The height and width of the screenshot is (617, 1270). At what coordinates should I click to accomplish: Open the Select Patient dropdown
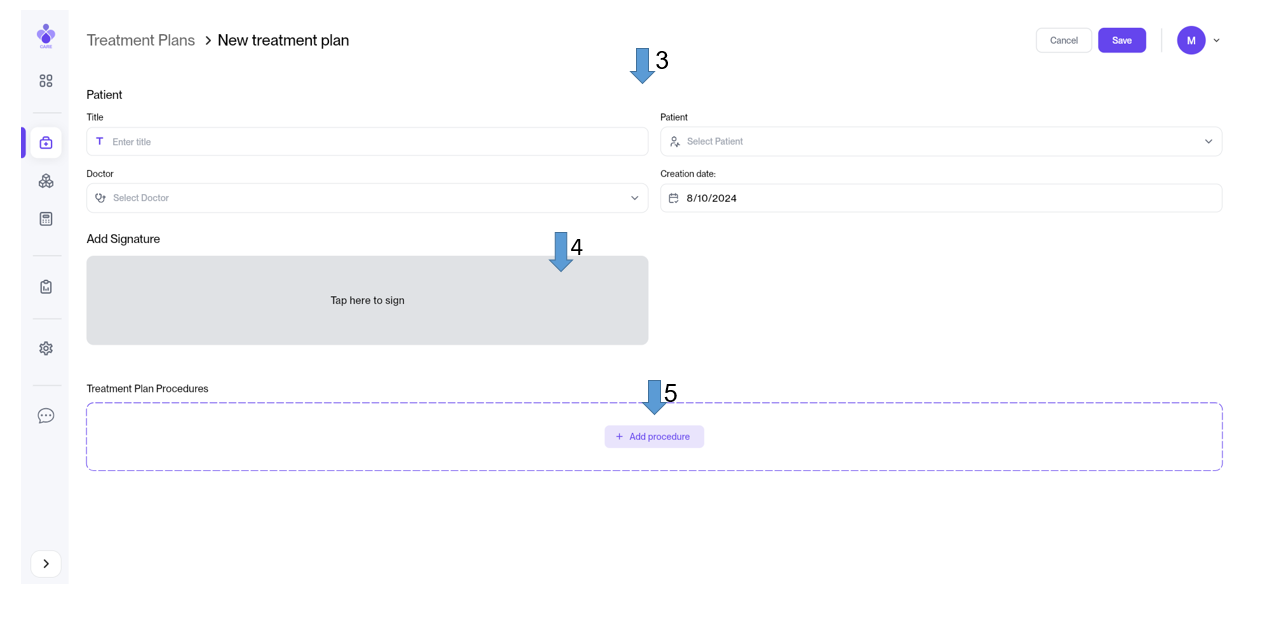(x=940, y=142)
